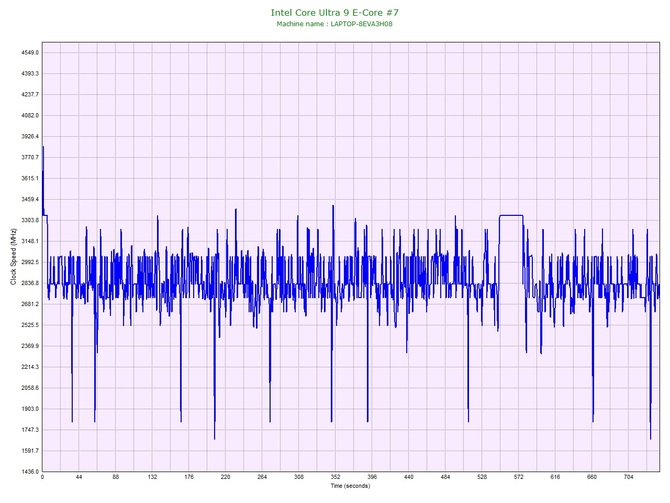Click the 1747.3 y-axis value
This screenshot has width=670, height=503.
[30, 429]
